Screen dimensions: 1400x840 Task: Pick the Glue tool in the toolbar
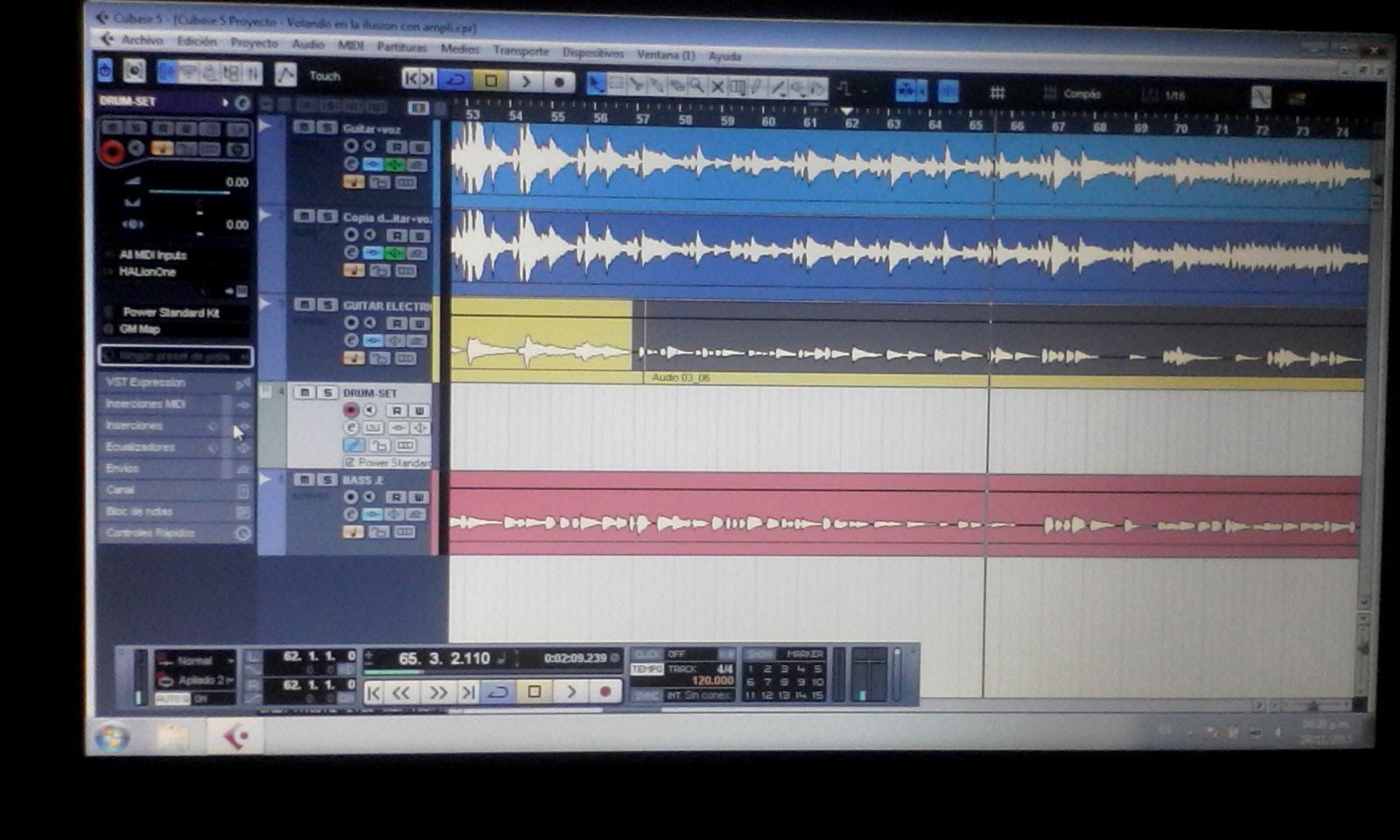[657, 85]
